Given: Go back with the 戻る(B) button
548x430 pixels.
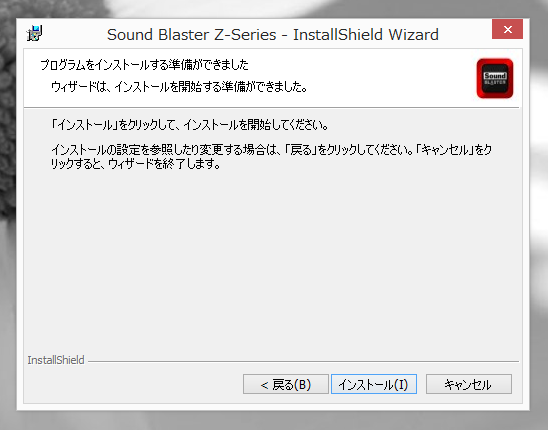Looking at the screenshot, I should click(286, 384).
